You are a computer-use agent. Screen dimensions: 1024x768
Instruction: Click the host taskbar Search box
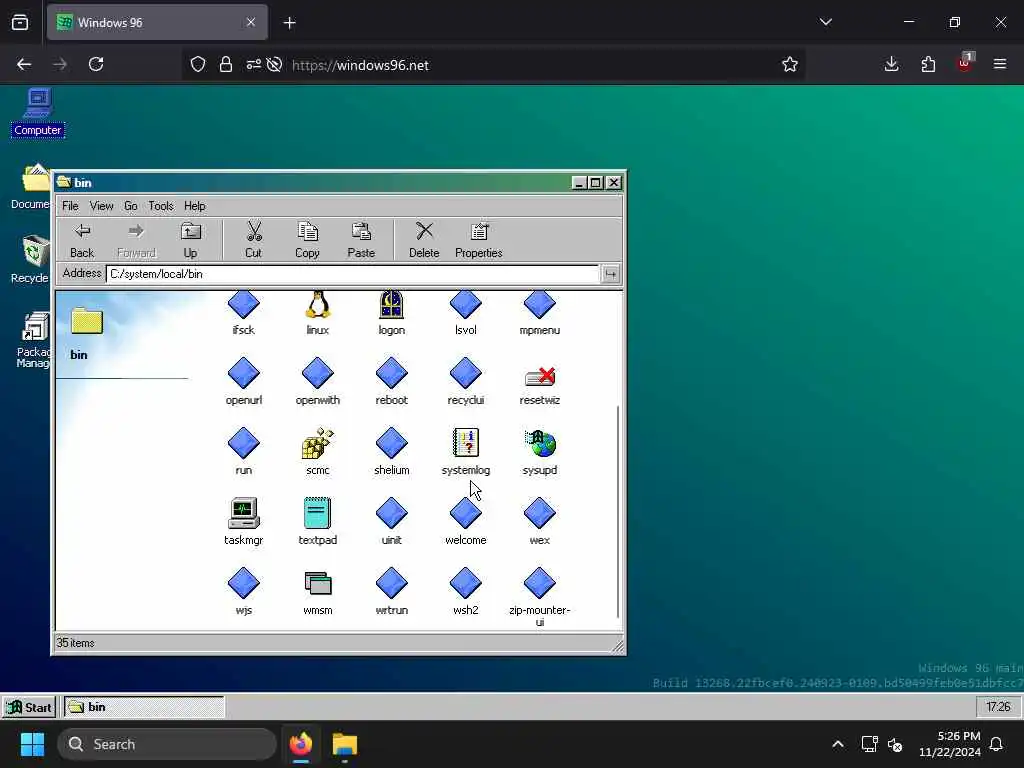[x=167, y=744]
